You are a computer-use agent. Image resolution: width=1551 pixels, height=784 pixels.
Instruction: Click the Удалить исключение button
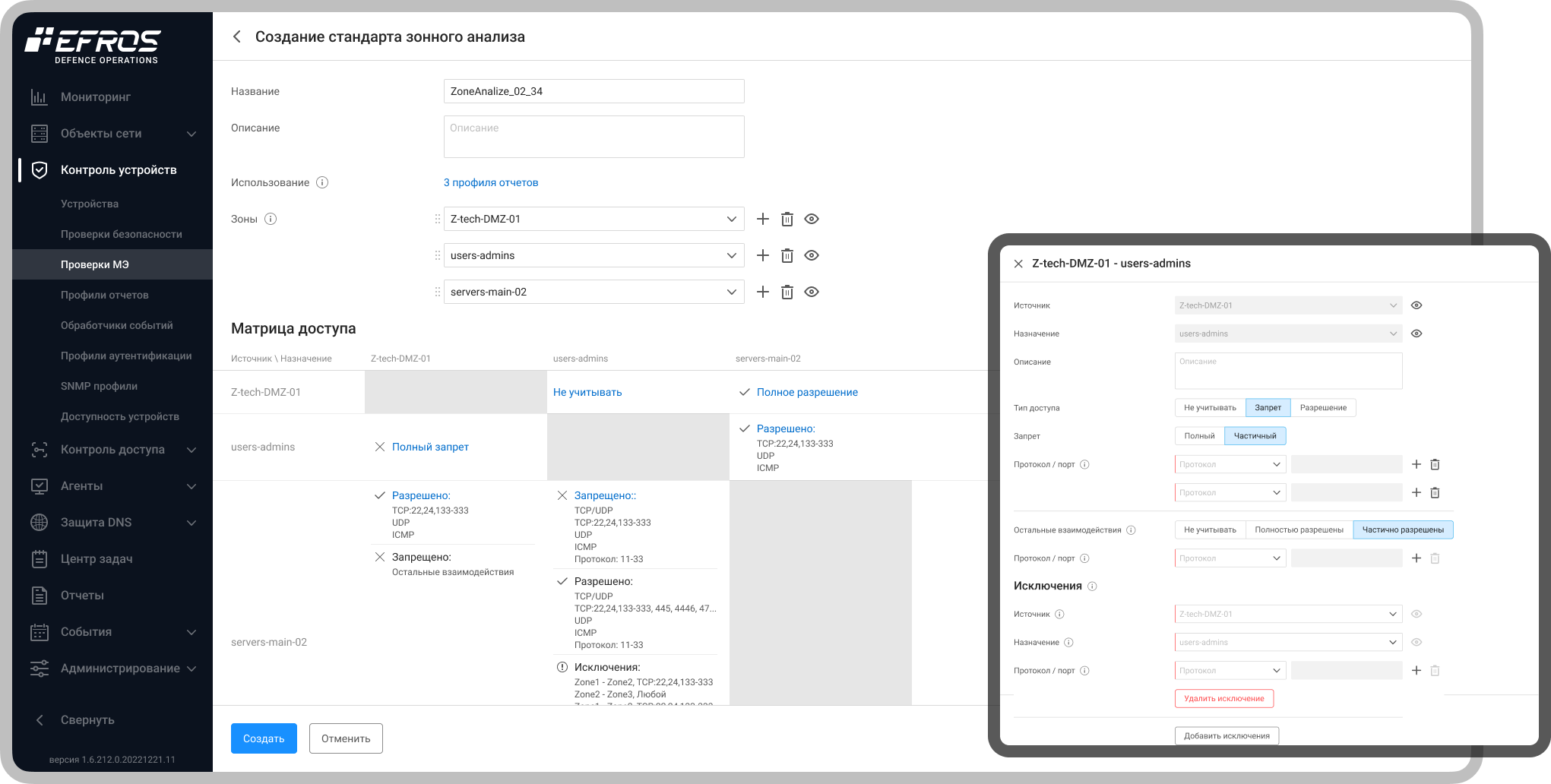coord(1224,699)
